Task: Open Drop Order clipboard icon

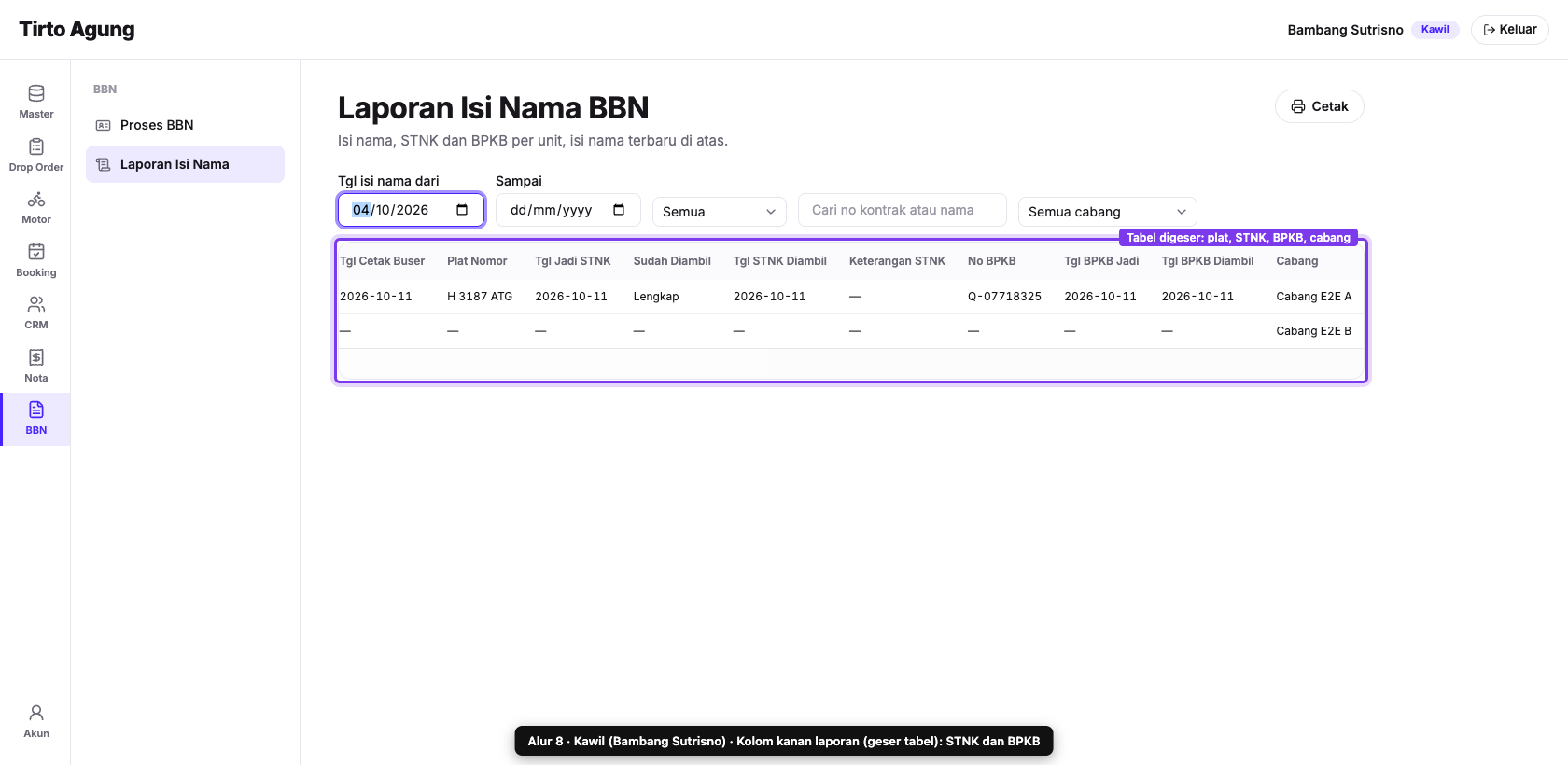Action: pos(36,146)
